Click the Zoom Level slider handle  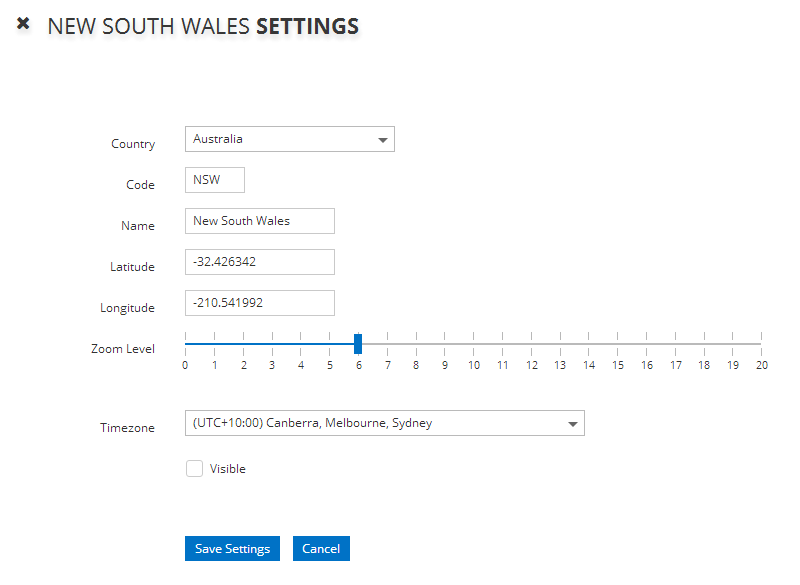point(358,344)
